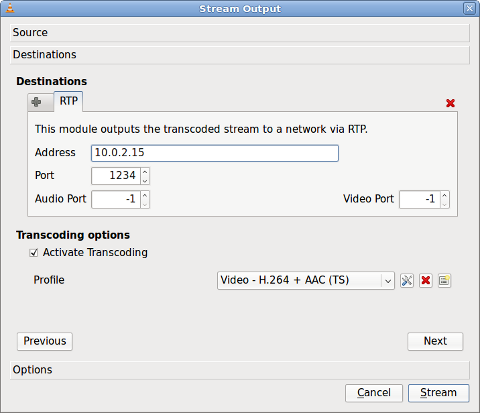
Task: Expand the Options section
Action: pos(240,370)
